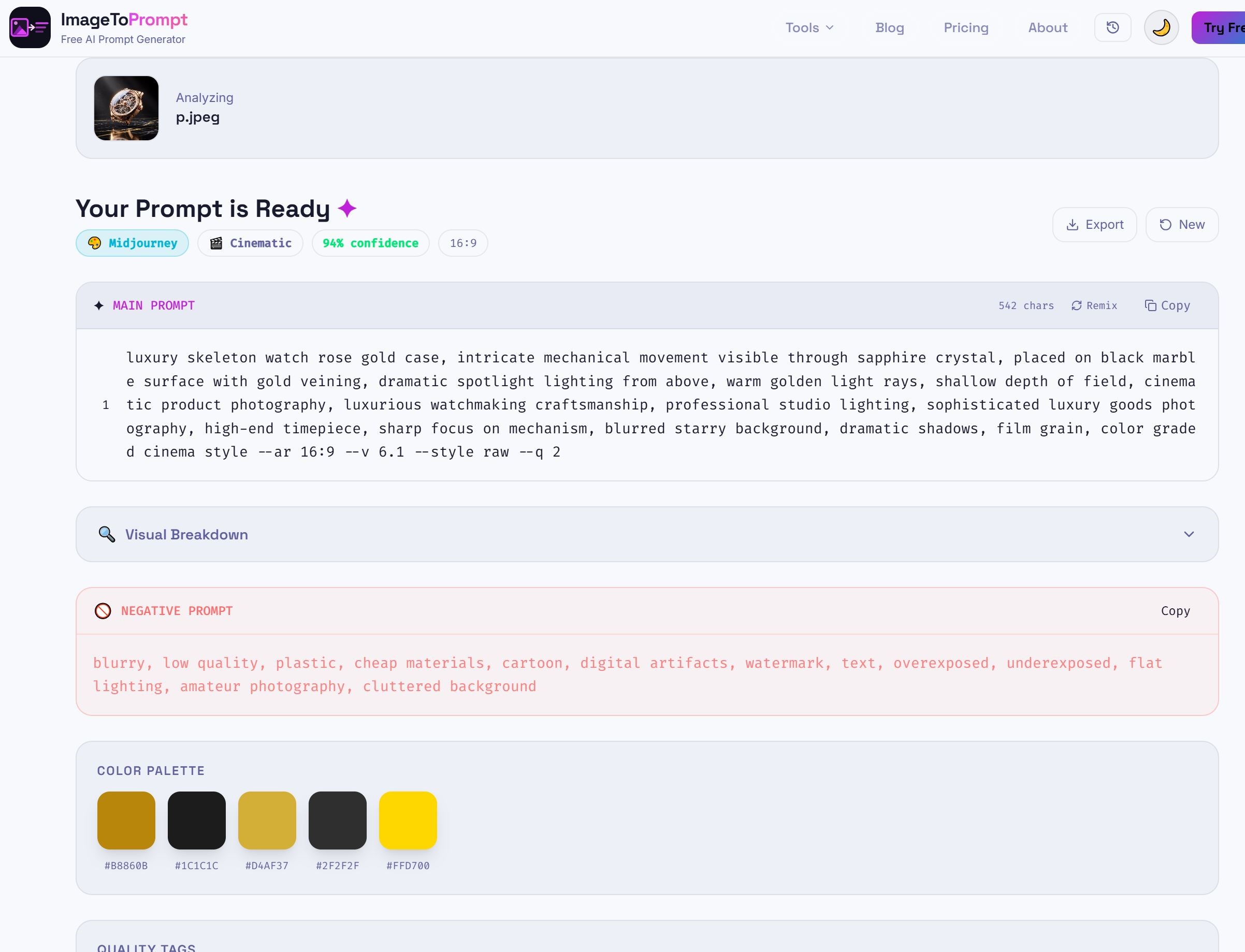
Task: Copy the main prompt text
Action: coord(1167,305)
